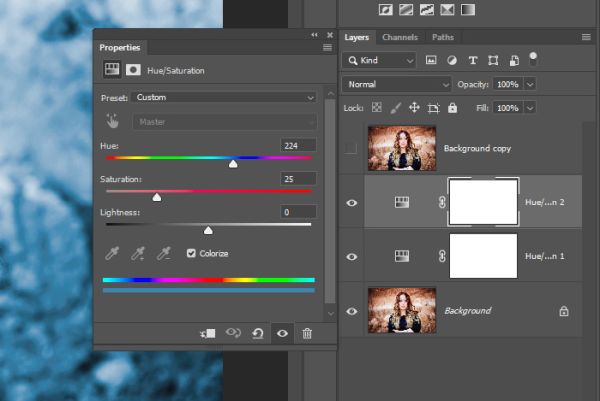This screenshot has height=401, width=600.
Task: Select the on-image adjustment hand tool
Action: click(112, 121)
